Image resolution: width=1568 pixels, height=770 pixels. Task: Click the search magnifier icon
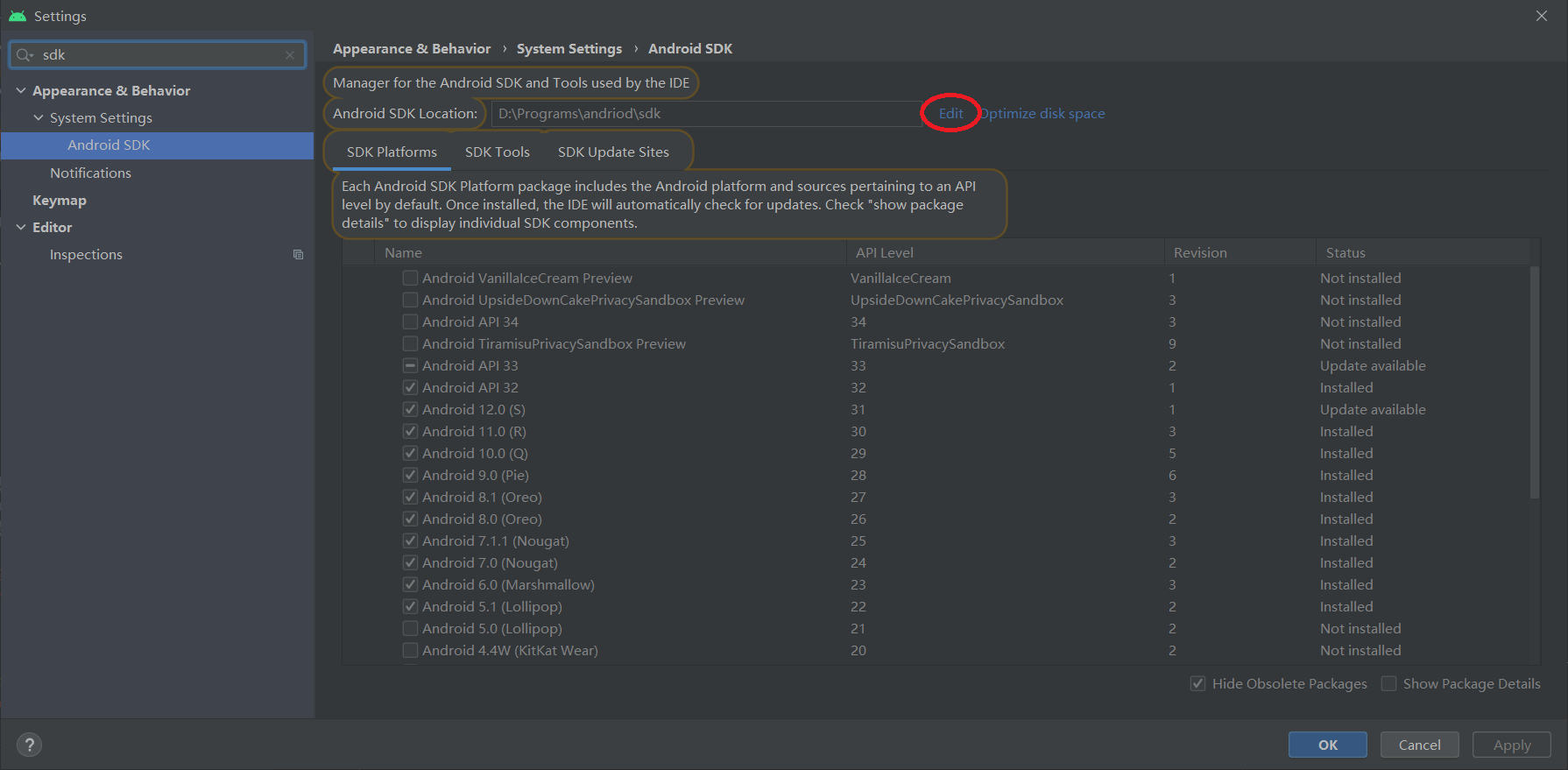[25, 55]
